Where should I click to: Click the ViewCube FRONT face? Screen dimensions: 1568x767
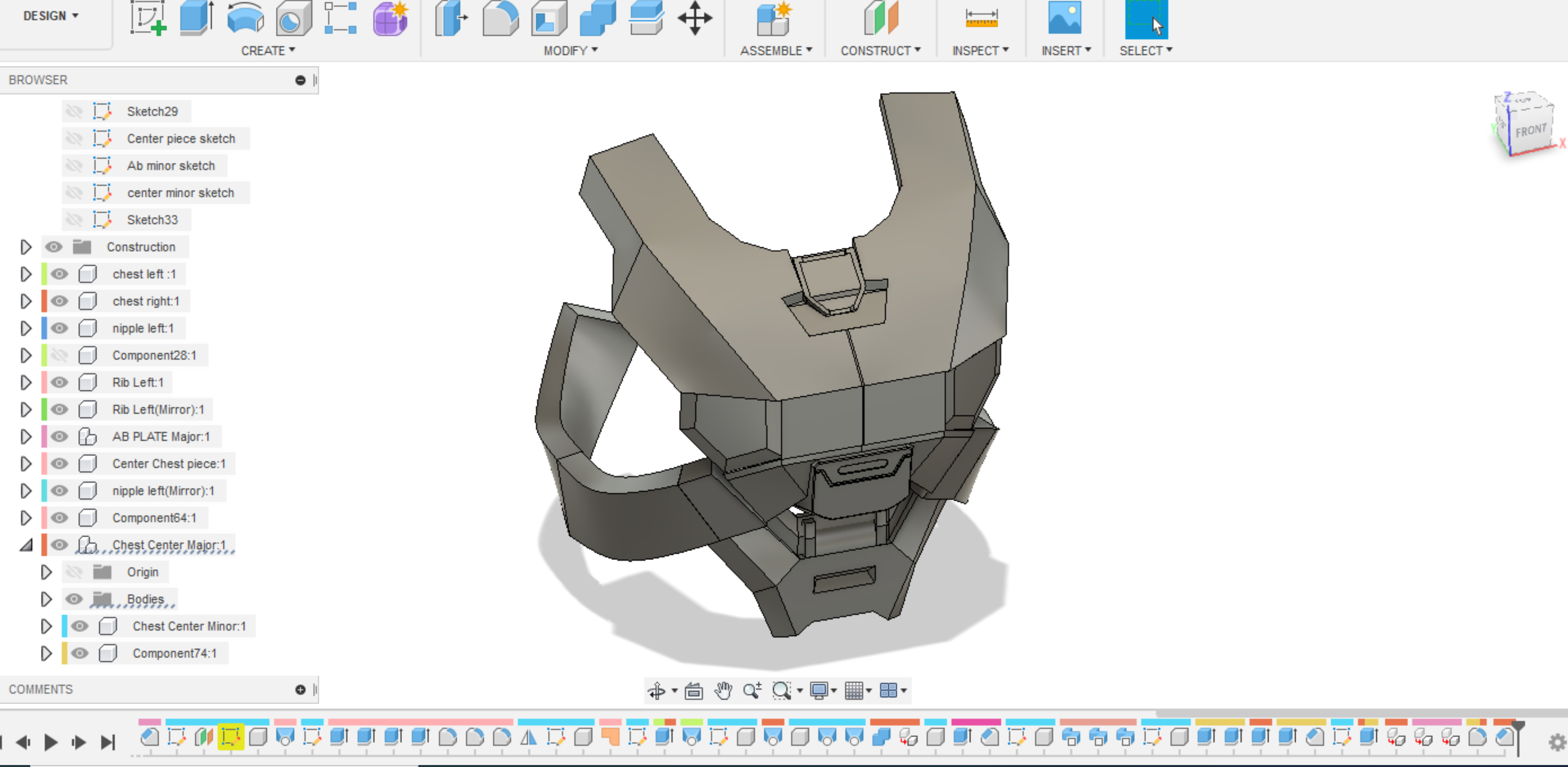click(x=1530, y=131)
